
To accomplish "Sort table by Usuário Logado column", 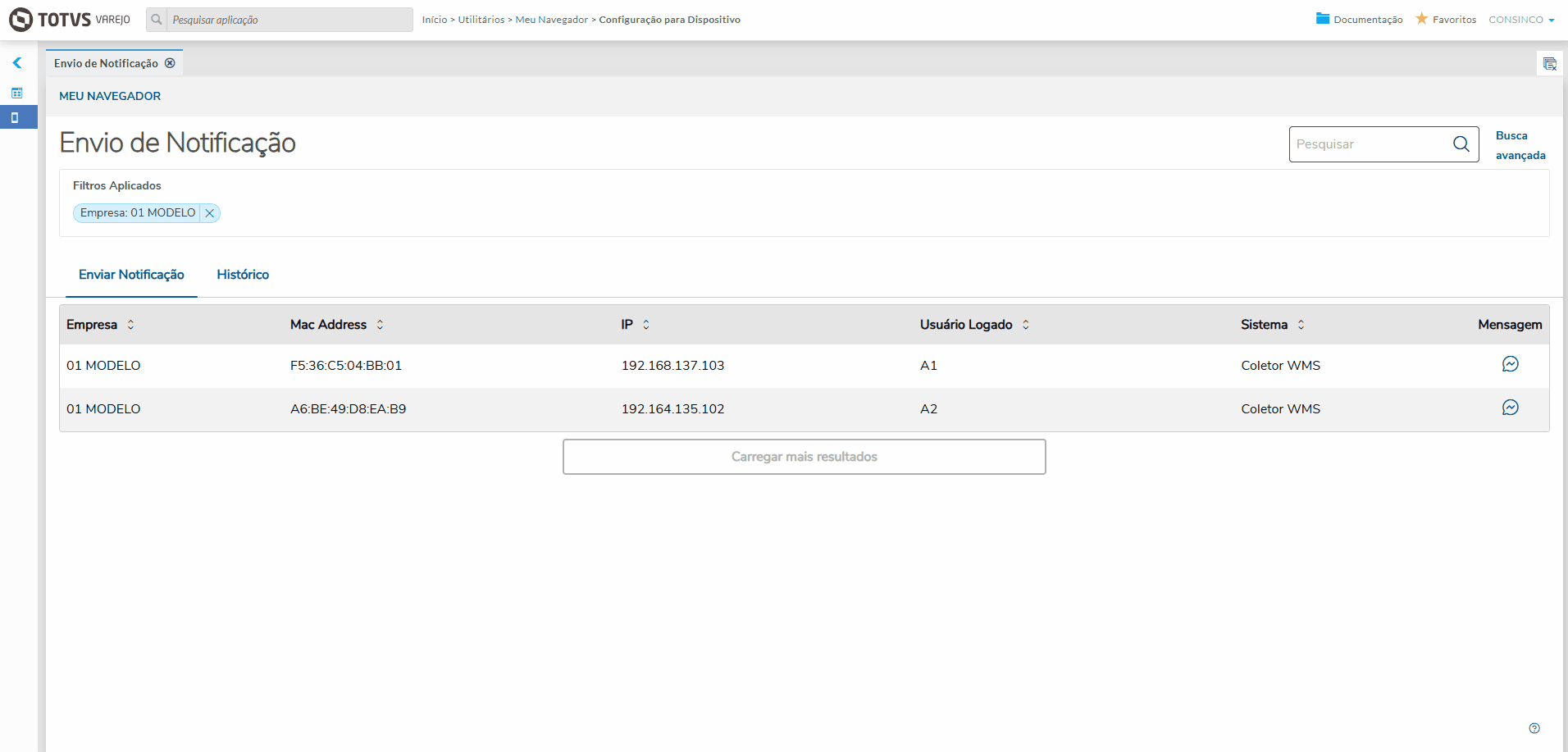I will (1025, 325).
